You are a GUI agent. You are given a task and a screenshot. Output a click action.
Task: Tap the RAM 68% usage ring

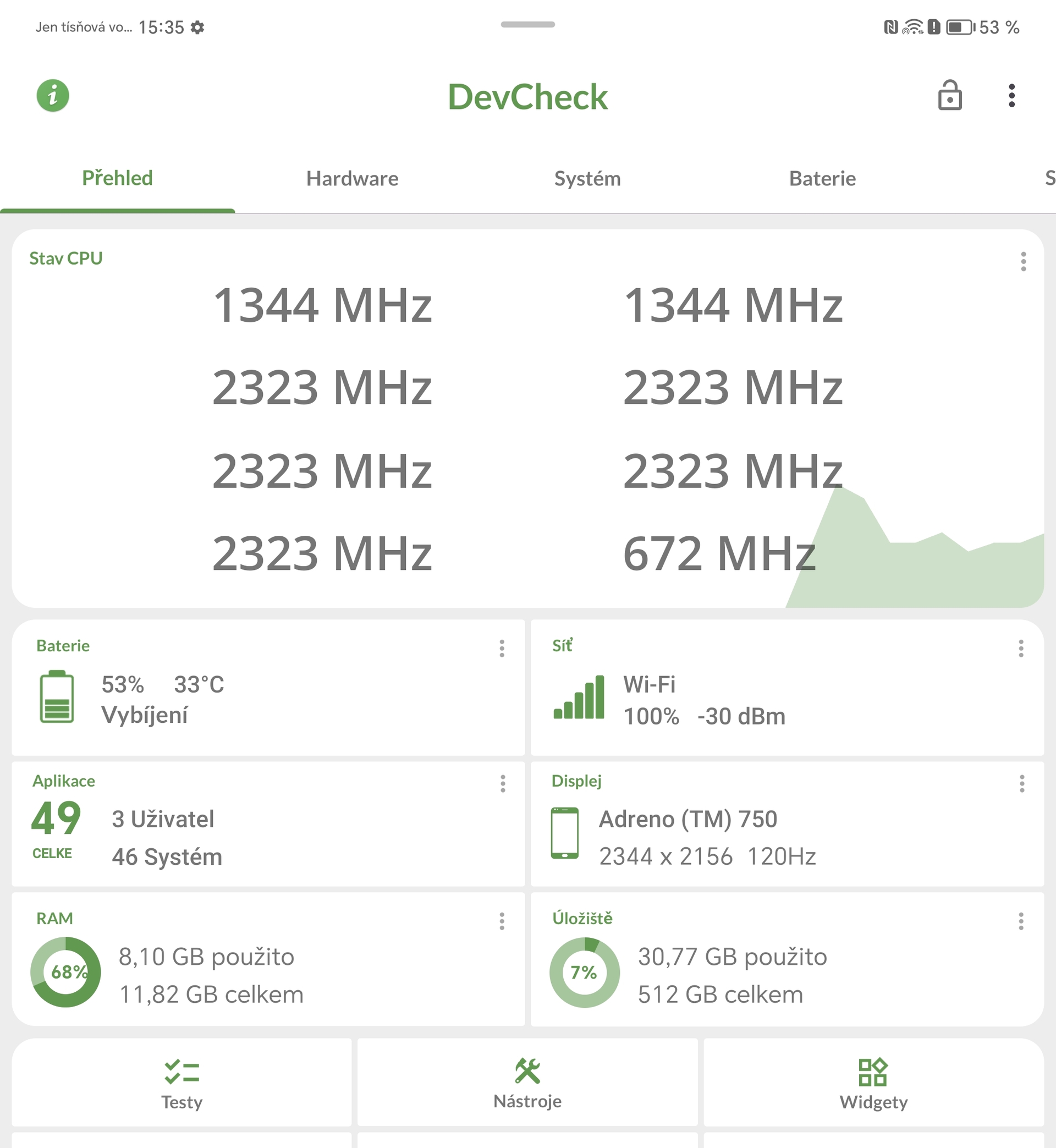[x=65, y=972]
